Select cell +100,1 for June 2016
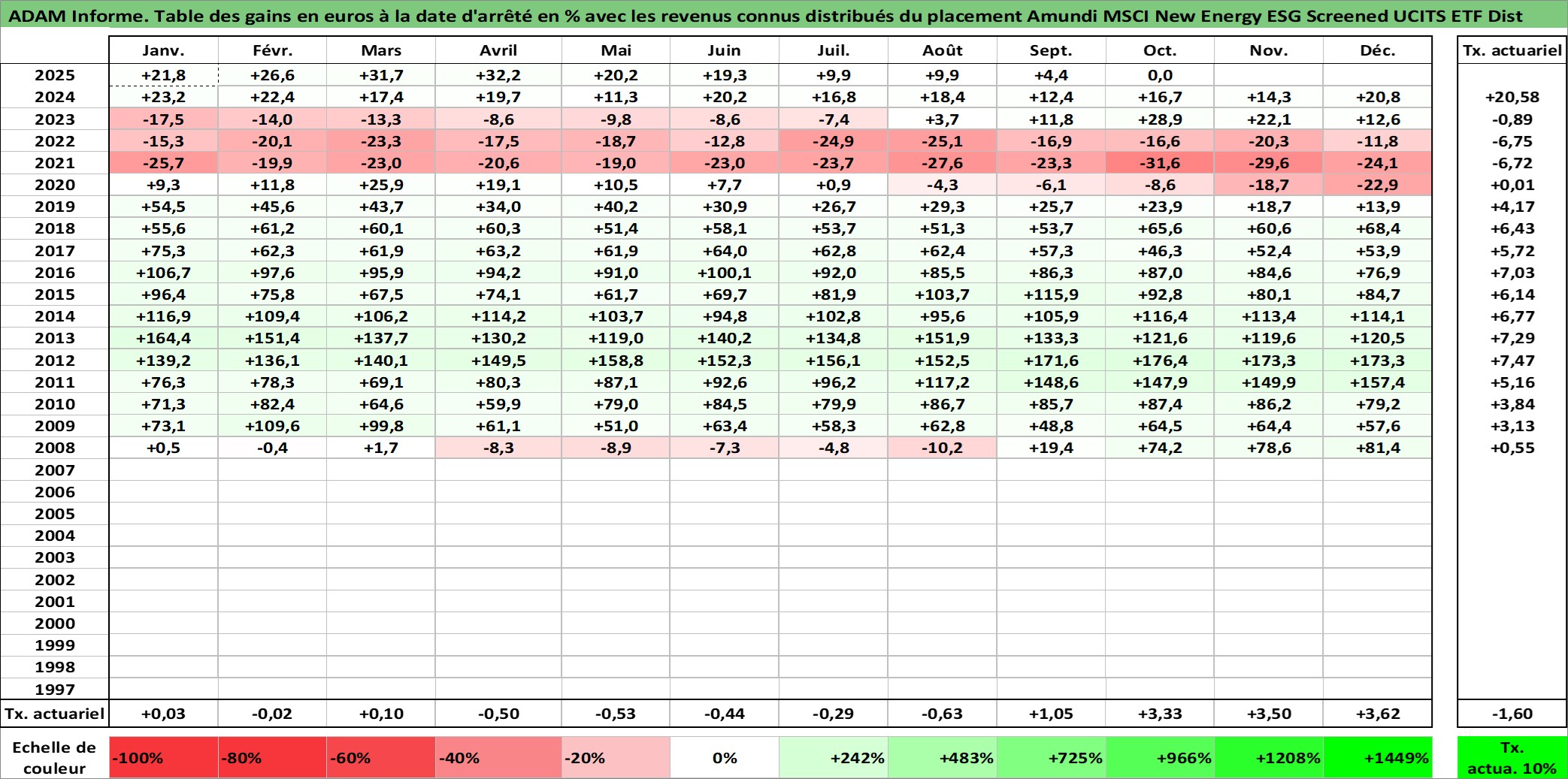Image resolution: width=1568 pixels, height=779 pixels. 725,273
